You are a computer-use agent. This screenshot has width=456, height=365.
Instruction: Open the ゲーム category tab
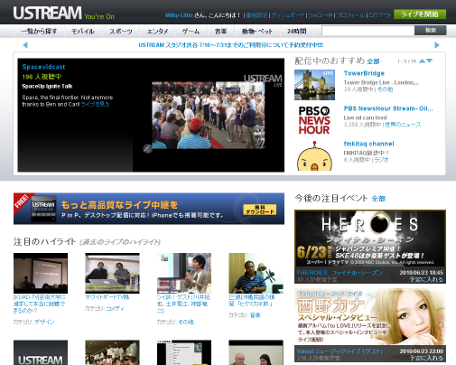(191, 31)
